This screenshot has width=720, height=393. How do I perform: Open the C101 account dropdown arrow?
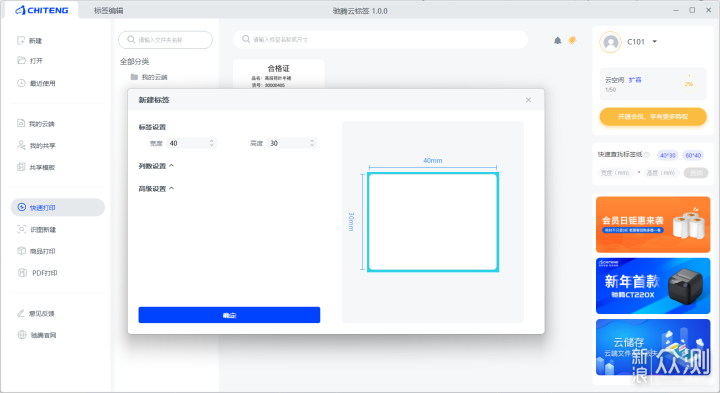pos(655,42)
